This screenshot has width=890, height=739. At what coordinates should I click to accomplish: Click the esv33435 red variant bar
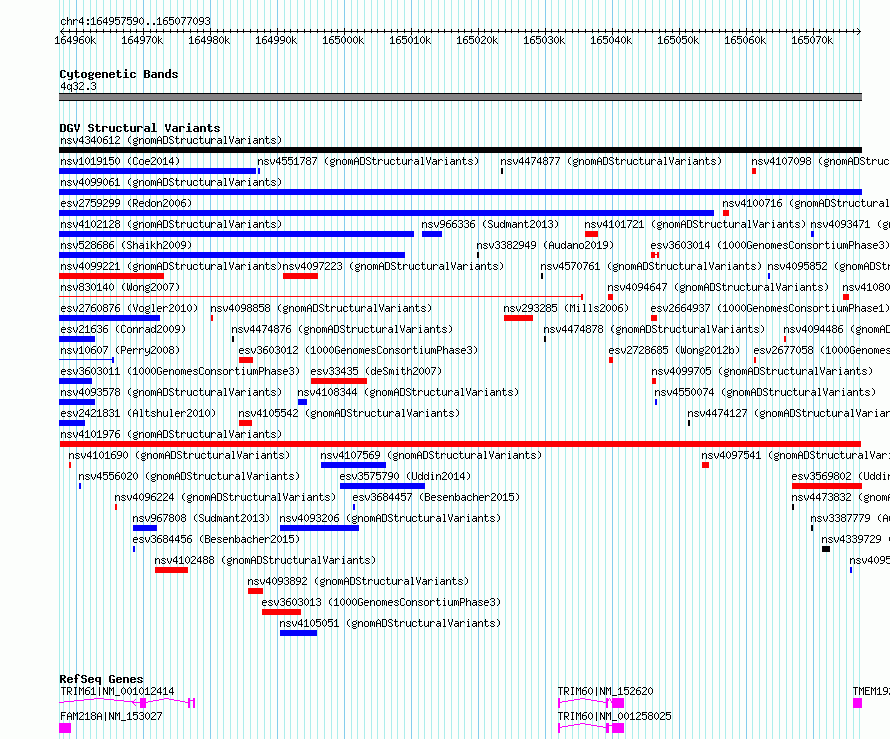pyautogui.click(x=339, y=381)
